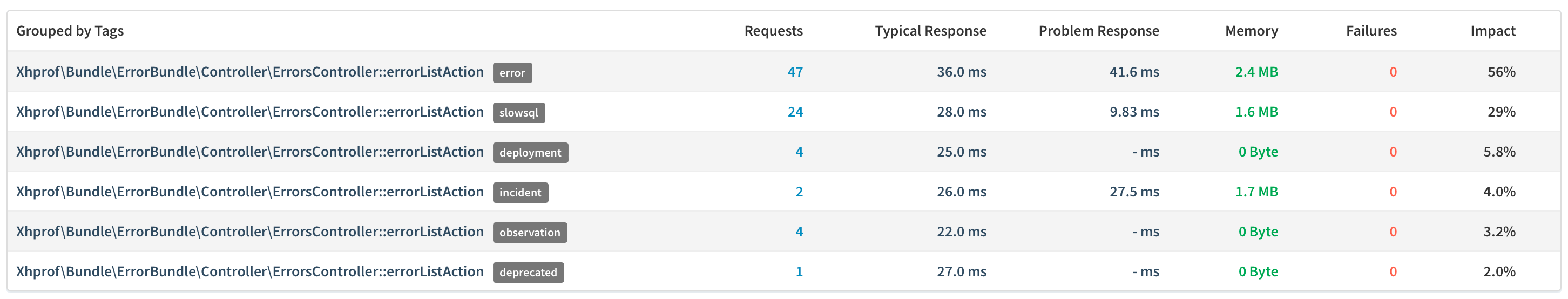
Task: Open the 2 requests link for incident
Action: [x=799, y=192]
